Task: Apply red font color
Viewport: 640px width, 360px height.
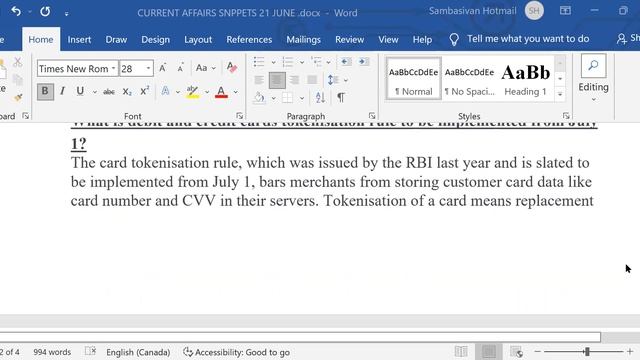Action: tap(221, 92)
